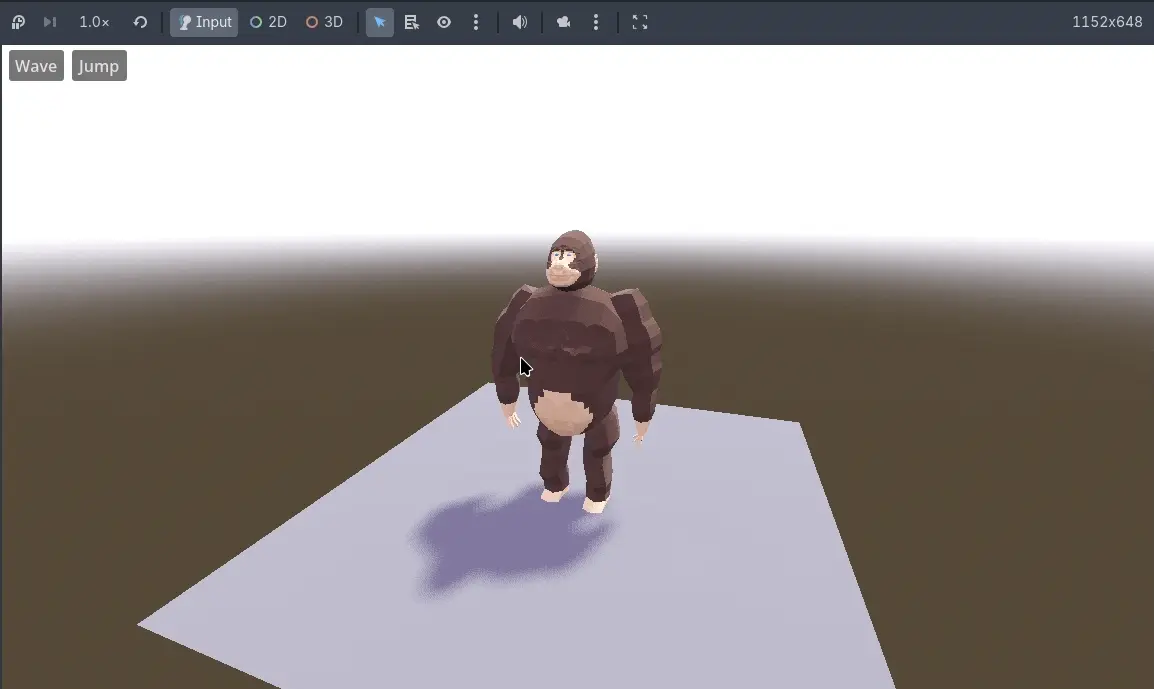This screenshot has height=689, width=1154.
Task: Suspend the running game with the pause icon
Action: point(17,22)
